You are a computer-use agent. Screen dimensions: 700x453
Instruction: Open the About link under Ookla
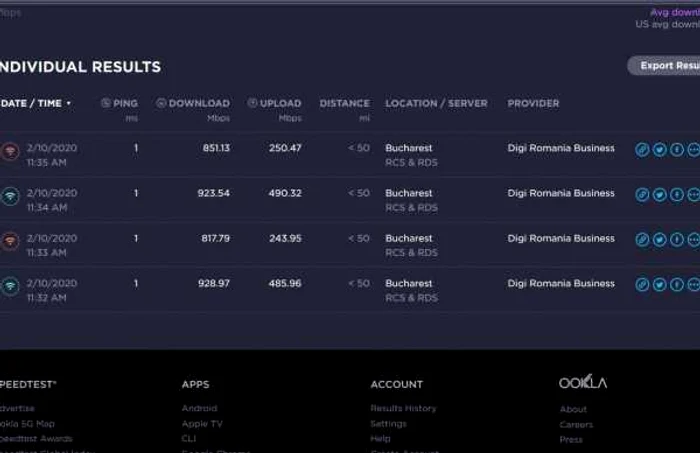coord(573,409)
